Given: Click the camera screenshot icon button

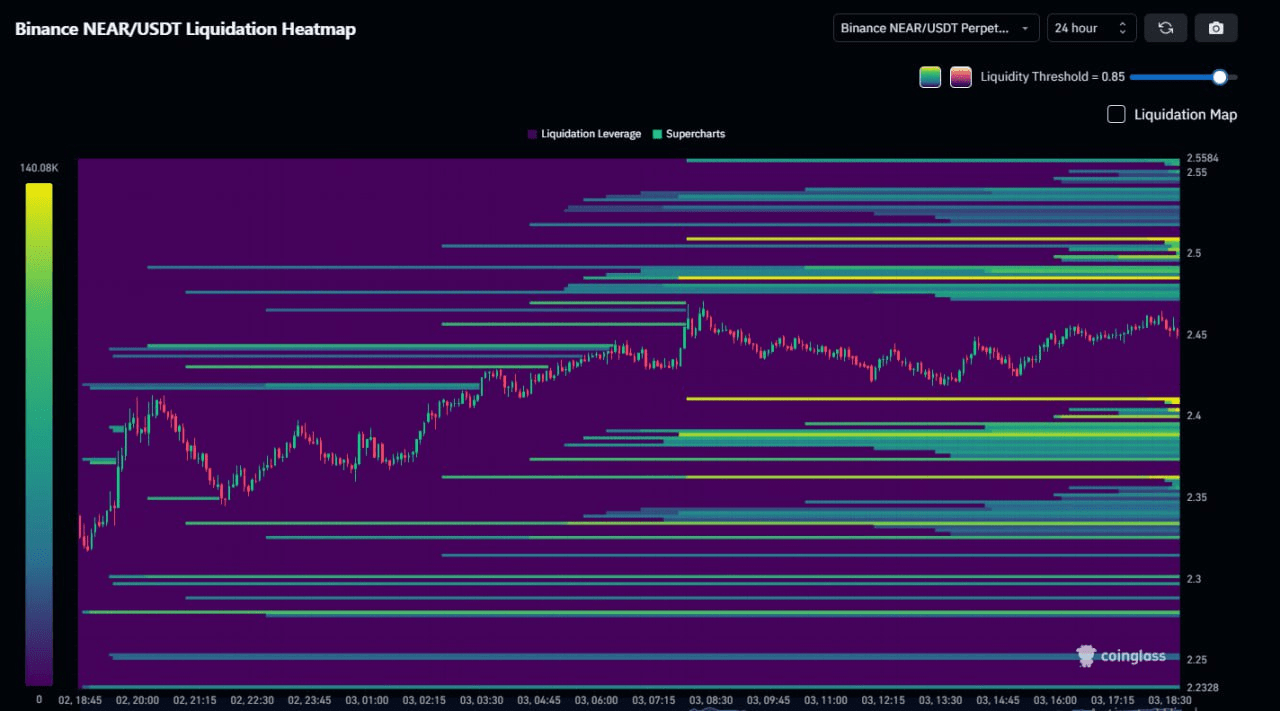Looking at the screenshot, I should [x=1216, y=28].
